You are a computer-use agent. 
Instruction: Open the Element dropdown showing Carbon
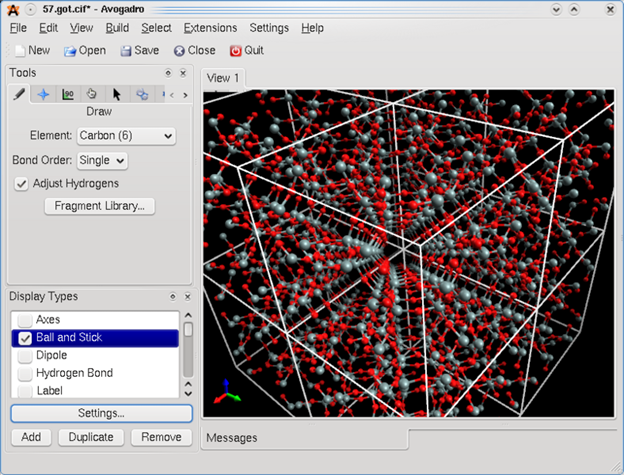(126, 135)
